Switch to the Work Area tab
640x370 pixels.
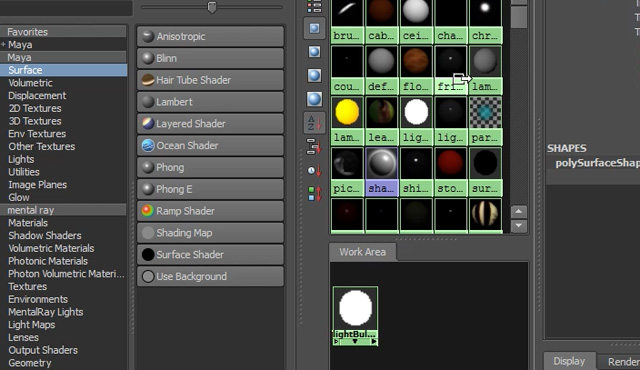coord(362,252)
